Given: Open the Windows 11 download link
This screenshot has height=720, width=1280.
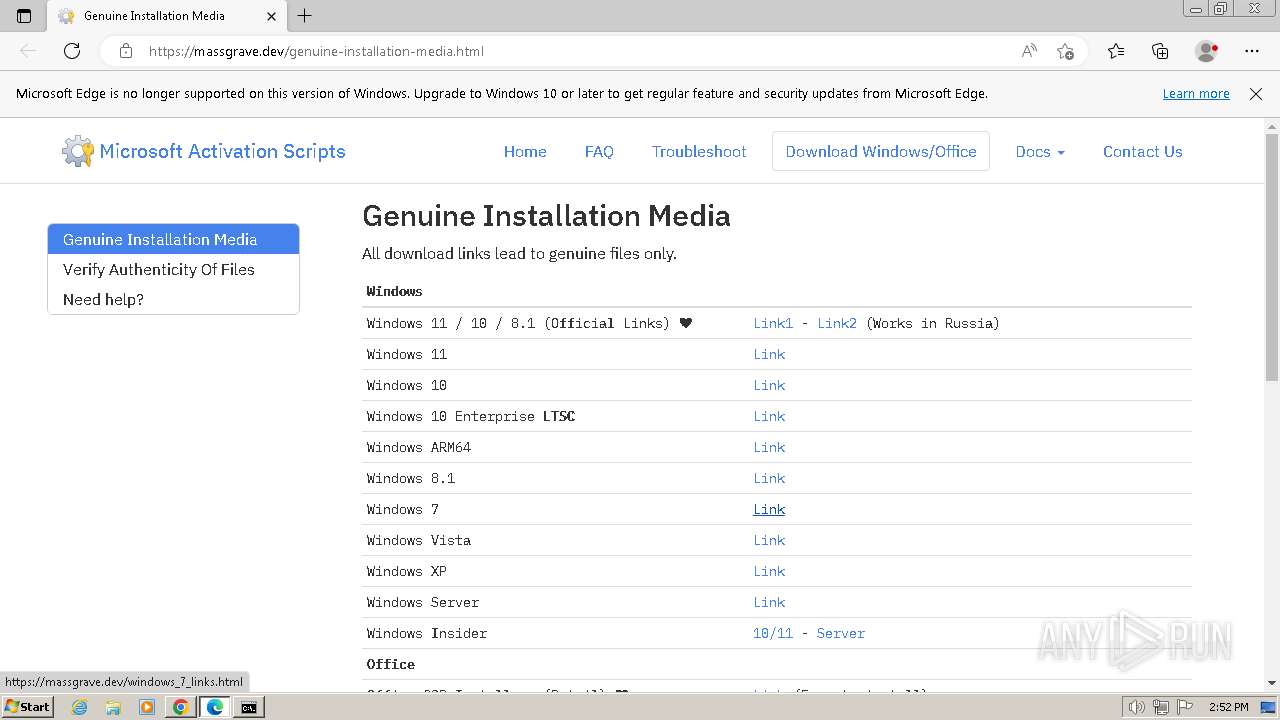Looking at the screenshot, I should pyautogui.click(x=769, y=354).
